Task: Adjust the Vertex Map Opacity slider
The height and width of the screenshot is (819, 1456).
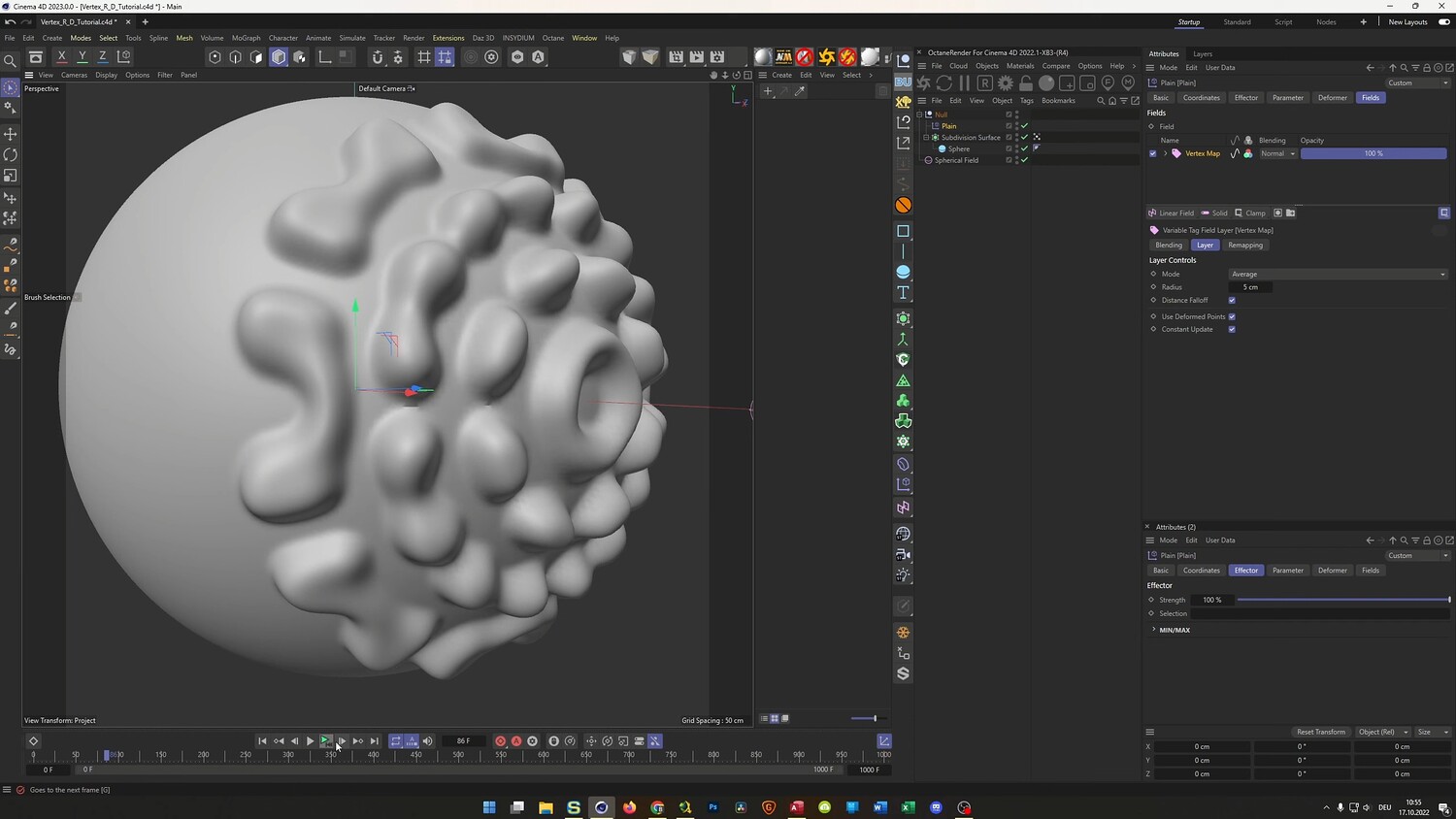Action: (1373, 153)
